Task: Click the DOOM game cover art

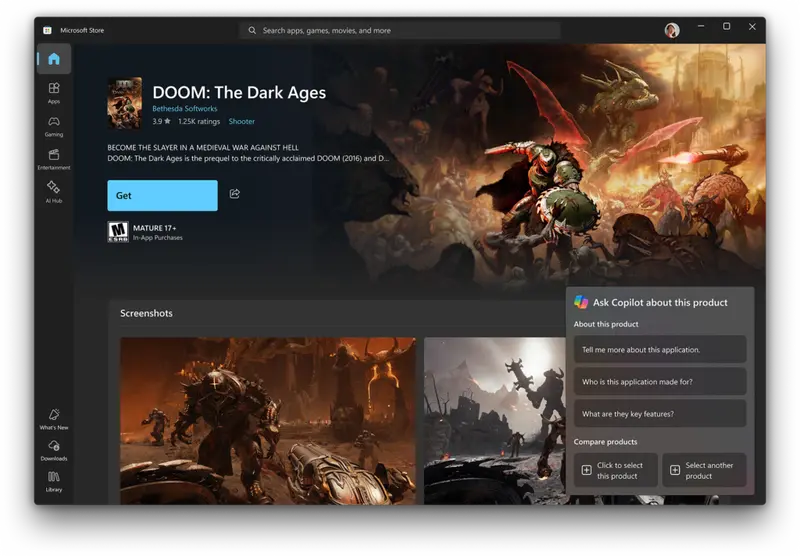Action: 124,103
